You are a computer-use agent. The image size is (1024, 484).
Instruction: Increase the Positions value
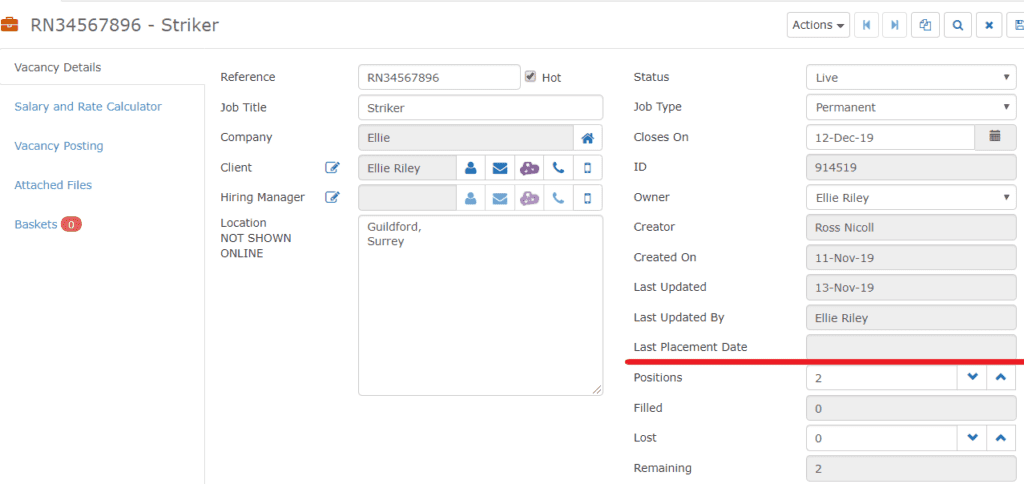pos(1001,378)
